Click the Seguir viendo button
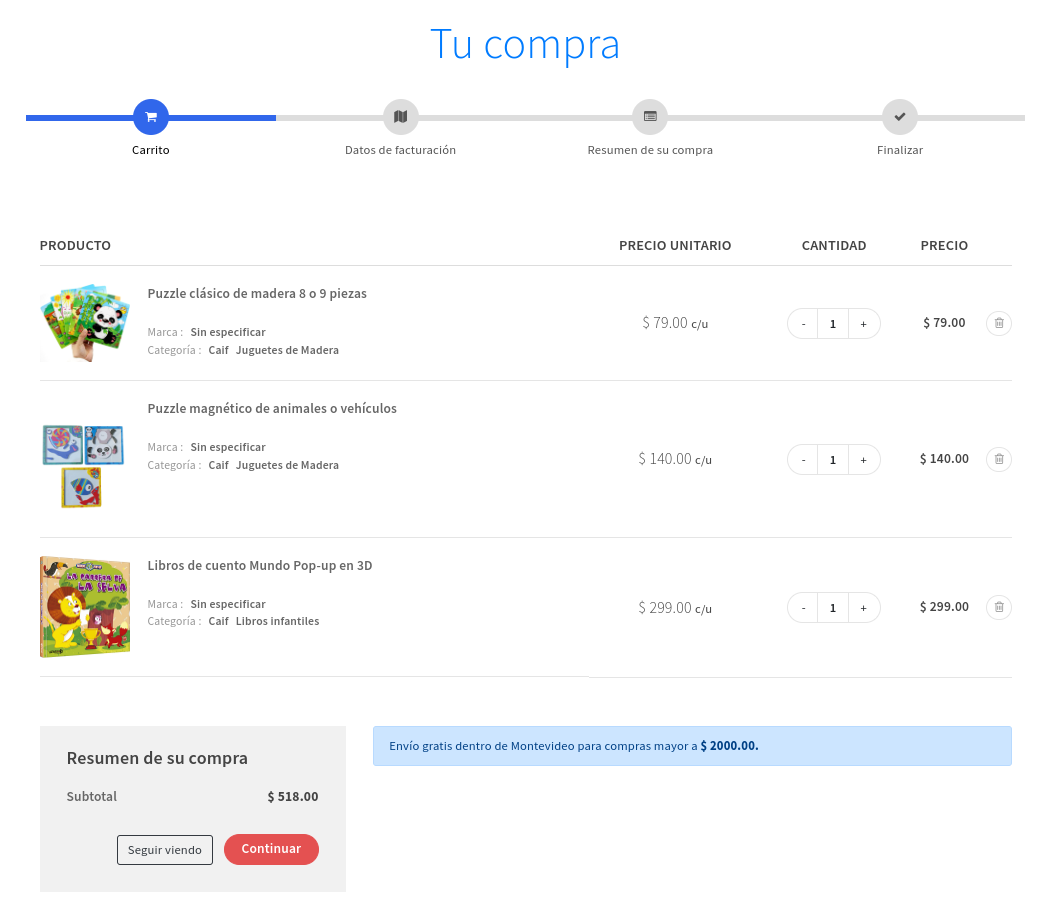1050x912 pixels. tap(165, 850)
